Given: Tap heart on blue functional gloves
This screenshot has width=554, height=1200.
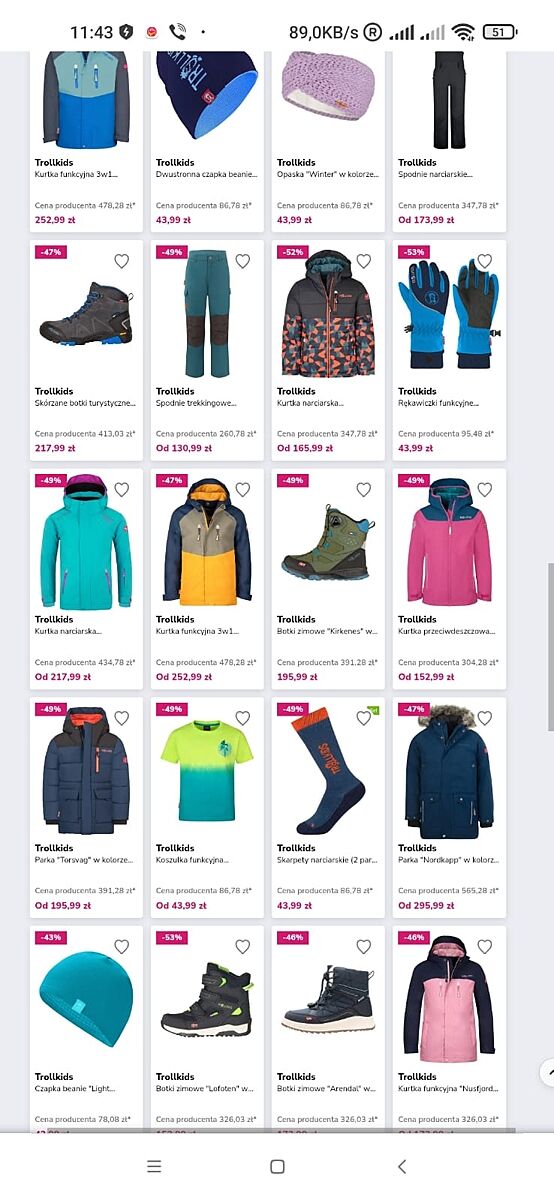Looking at the screenshot, I should (x=485, y=262).
